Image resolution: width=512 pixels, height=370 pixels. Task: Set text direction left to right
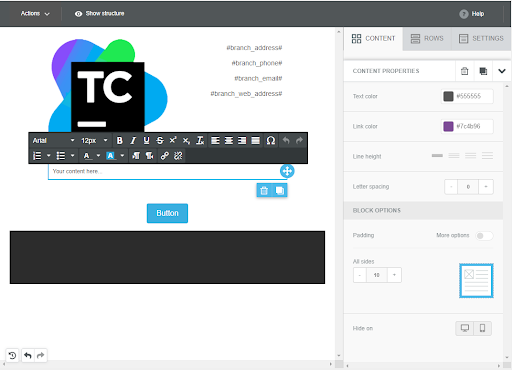click(136, 156)
